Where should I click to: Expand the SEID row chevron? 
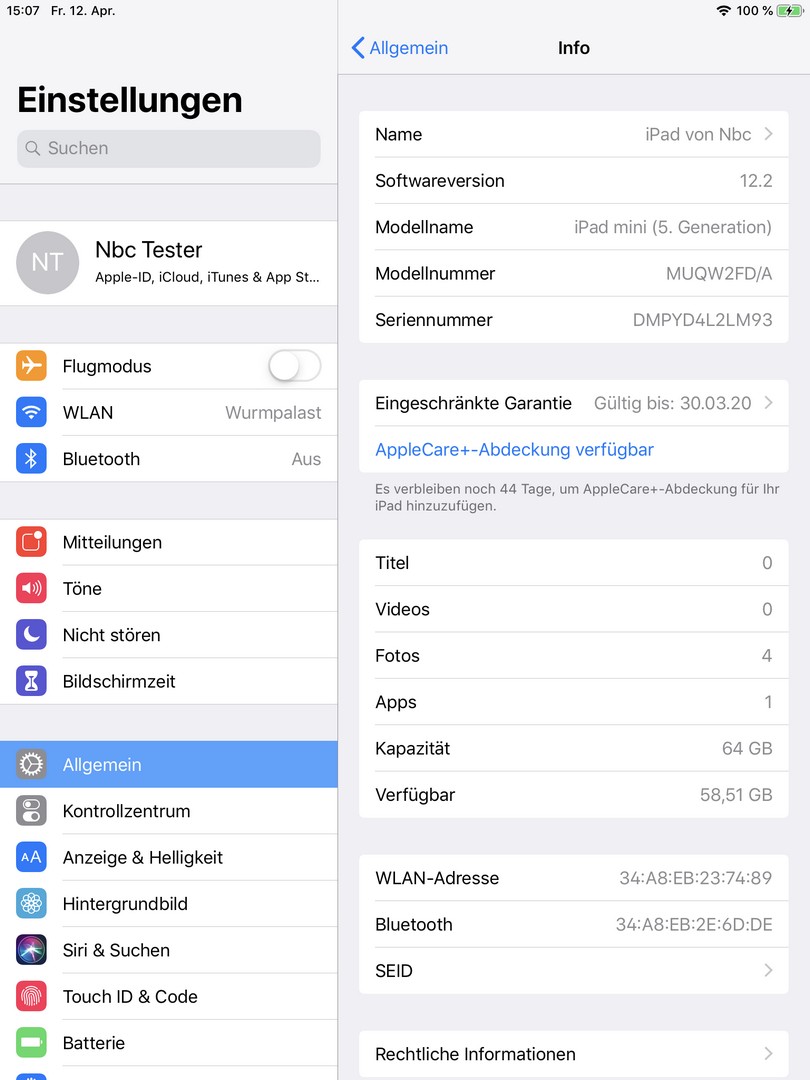point(769,970)
